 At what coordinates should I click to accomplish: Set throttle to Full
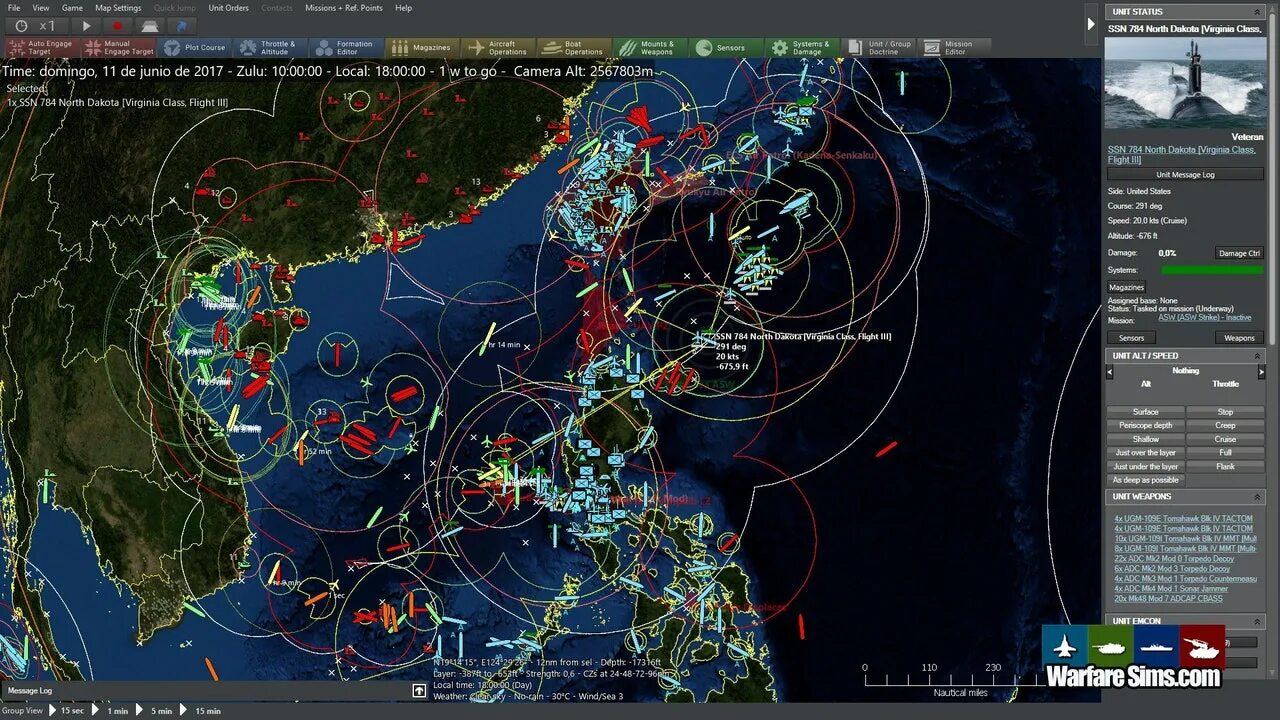click(1225, 453)
